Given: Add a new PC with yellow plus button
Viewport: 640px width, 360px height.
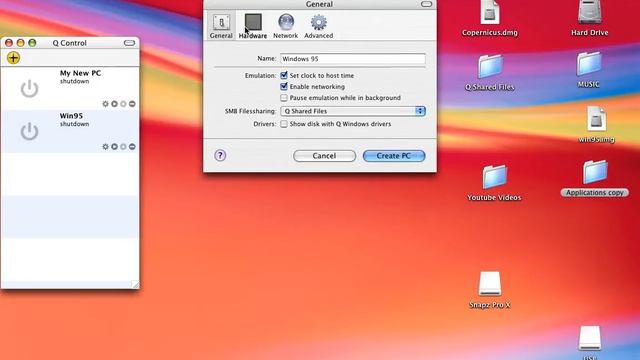Looking at the screenshot, I should coord(13,58).
